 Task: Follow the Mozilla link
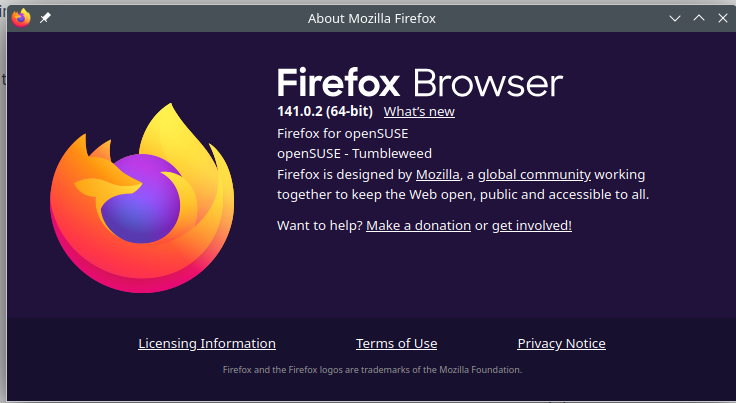[x=437, y=174]
